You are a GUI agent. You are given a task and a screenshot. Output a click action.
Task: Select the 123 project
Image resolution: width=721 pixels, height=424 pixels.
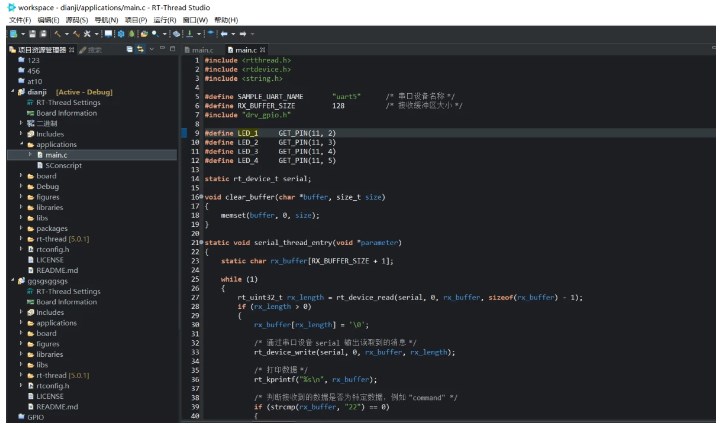point(33,60)
